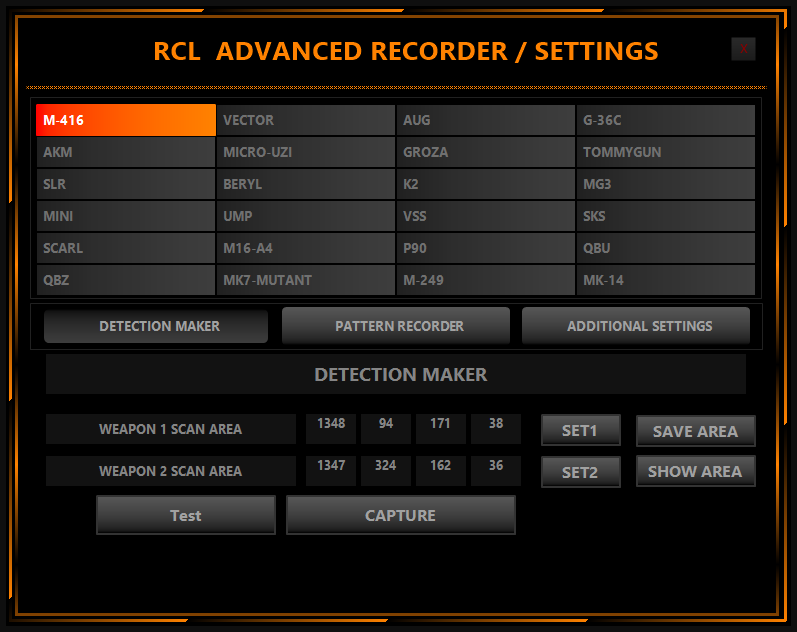This screenshot has width=797, height=632.
Task: Choose the BERYL weapon
Action: click(x=306, y=184)
